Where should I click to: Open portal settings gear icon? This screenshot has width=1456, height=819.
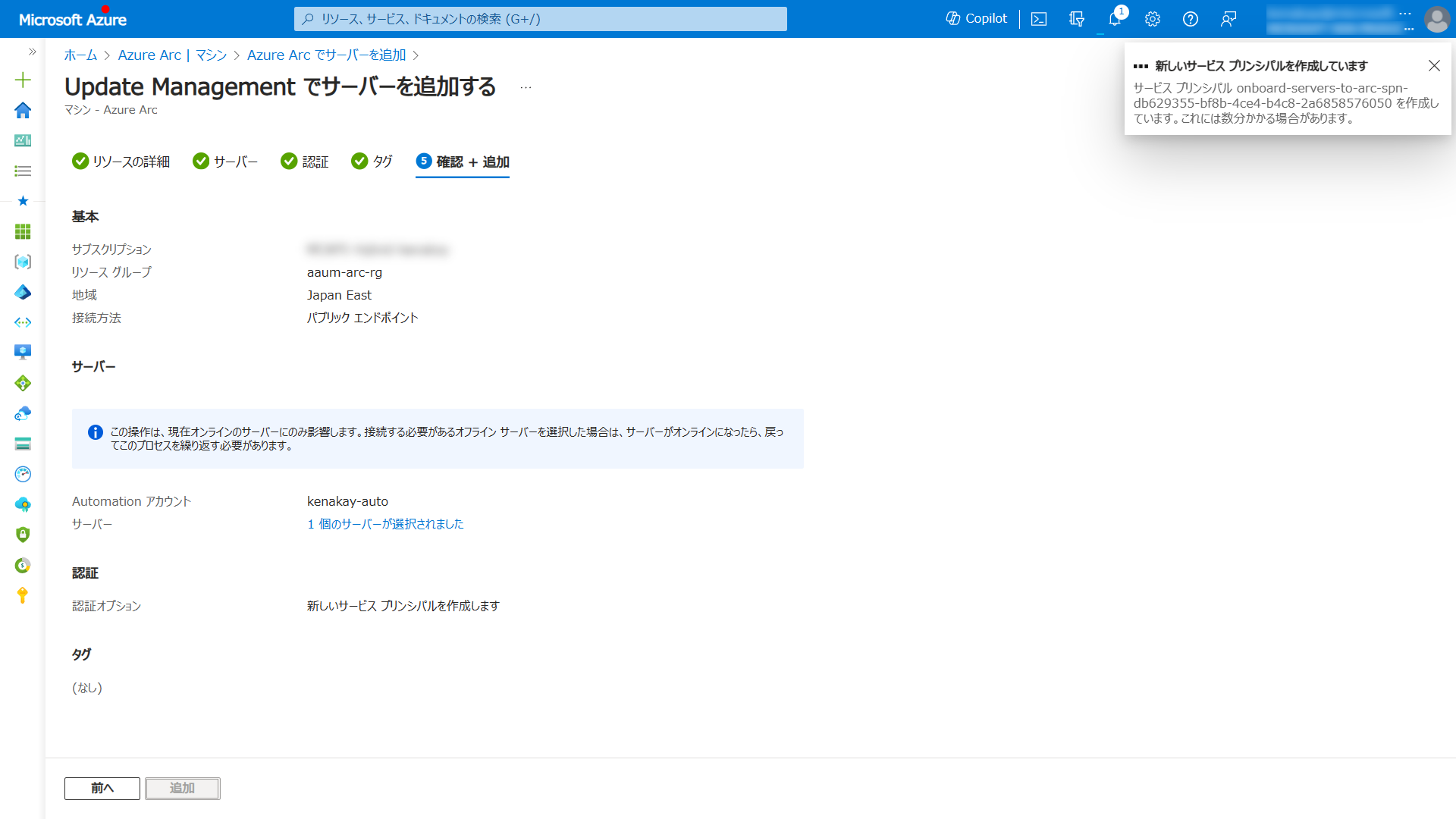pyautogui.click(x=1153, y=19)
